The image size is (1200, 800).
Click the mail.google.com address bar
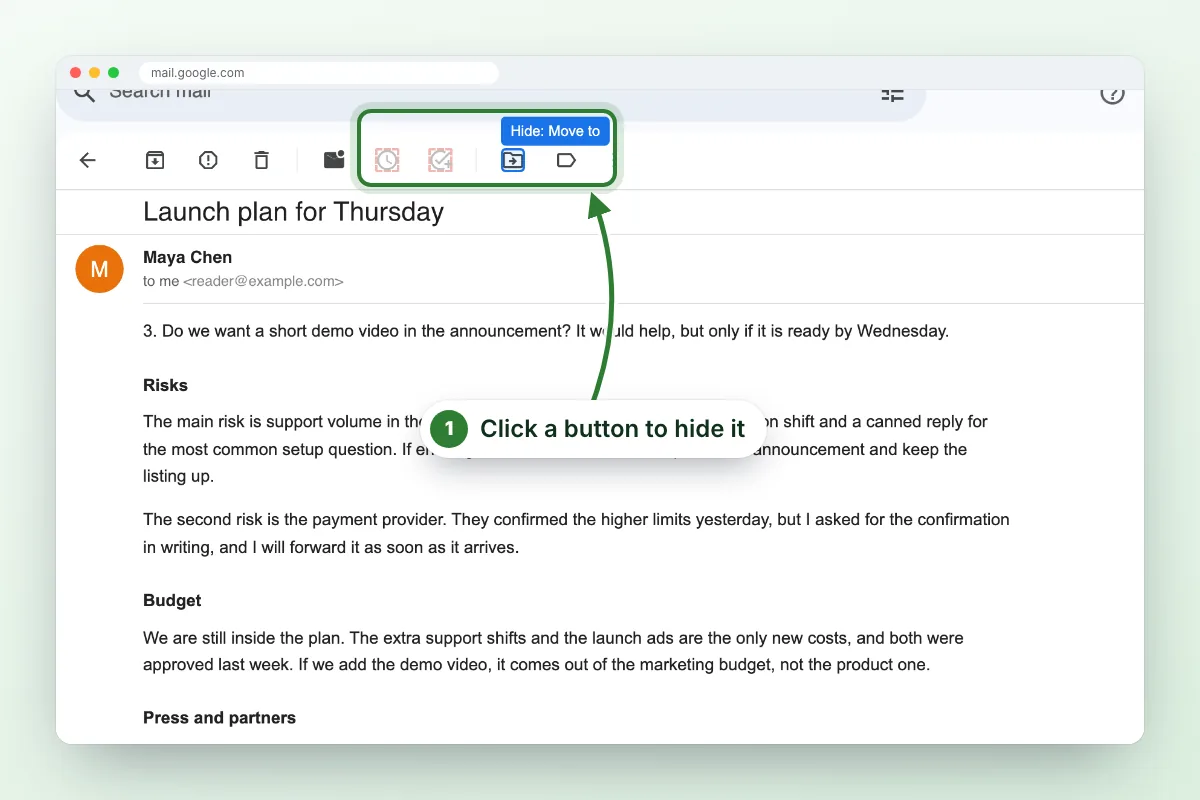coord(318,73)
